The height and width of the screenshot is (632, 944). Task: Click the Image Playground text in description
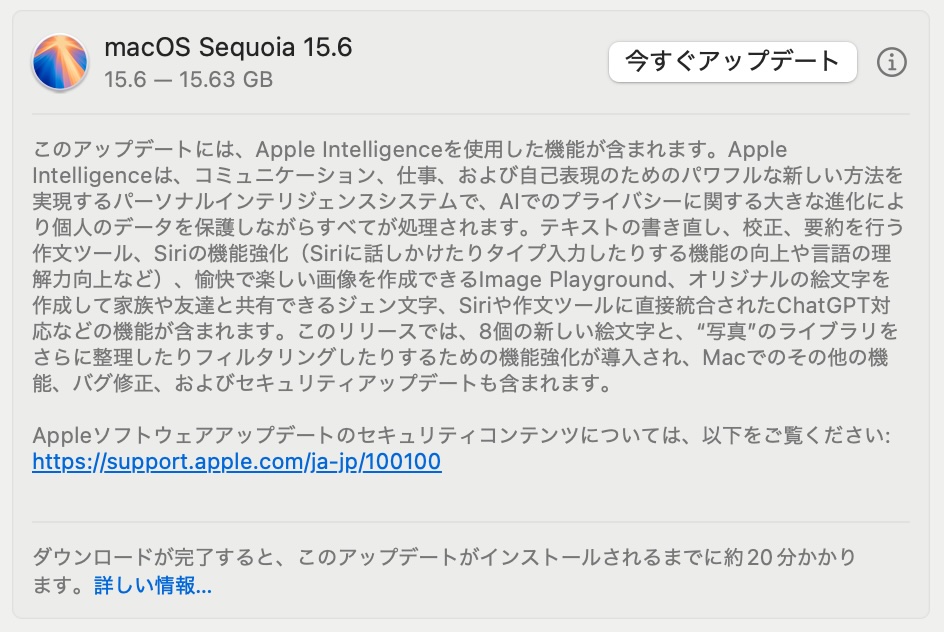tap(572, 280)
